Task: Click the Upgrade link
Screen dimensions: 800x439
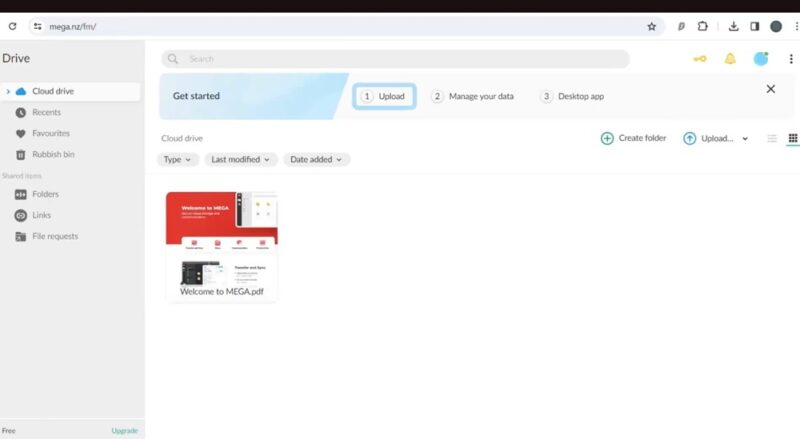Action: click(124, 431)
